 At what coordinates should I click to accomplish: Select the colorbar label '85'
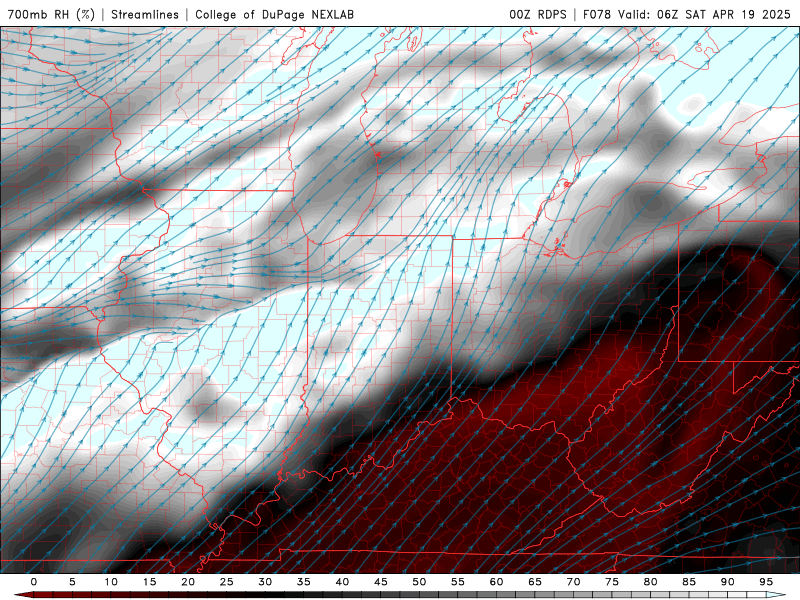tap(689, 582)
